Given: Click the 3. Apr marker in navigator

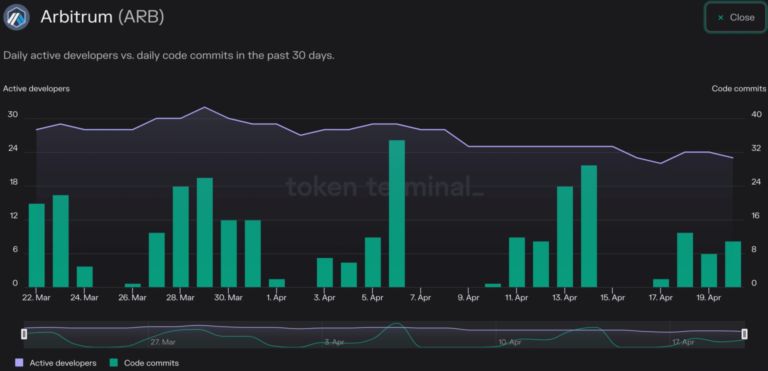Looking at the screenshot, I should click(x=334, y=342).
